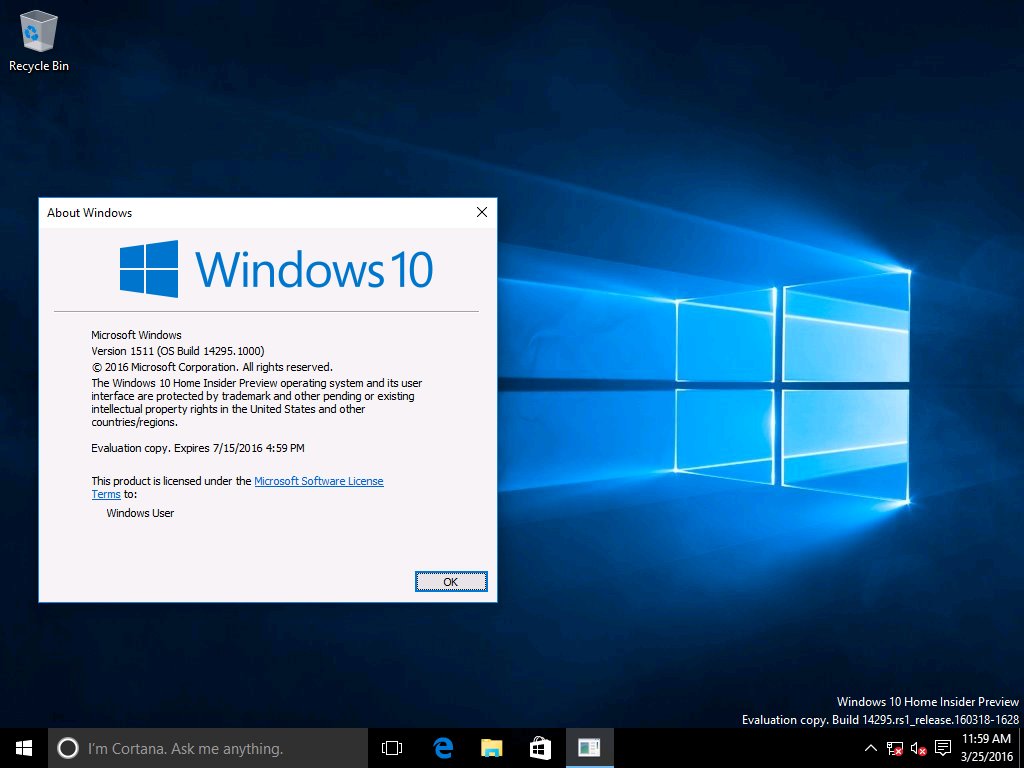Click the 'Evaluation copy. Expires 7/15/2016 4:59 PM' text

pyautogui.click(x=198, y=448)
